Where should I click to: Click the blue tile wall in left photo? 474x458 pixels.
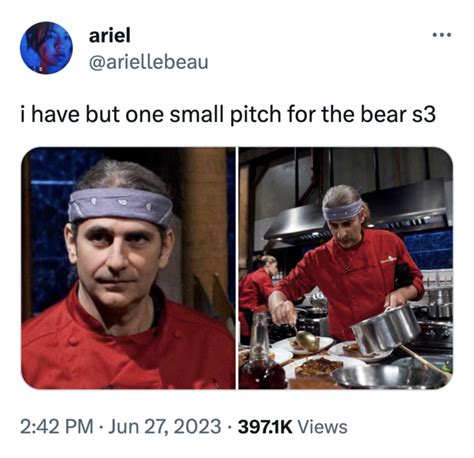pos(50,230)
